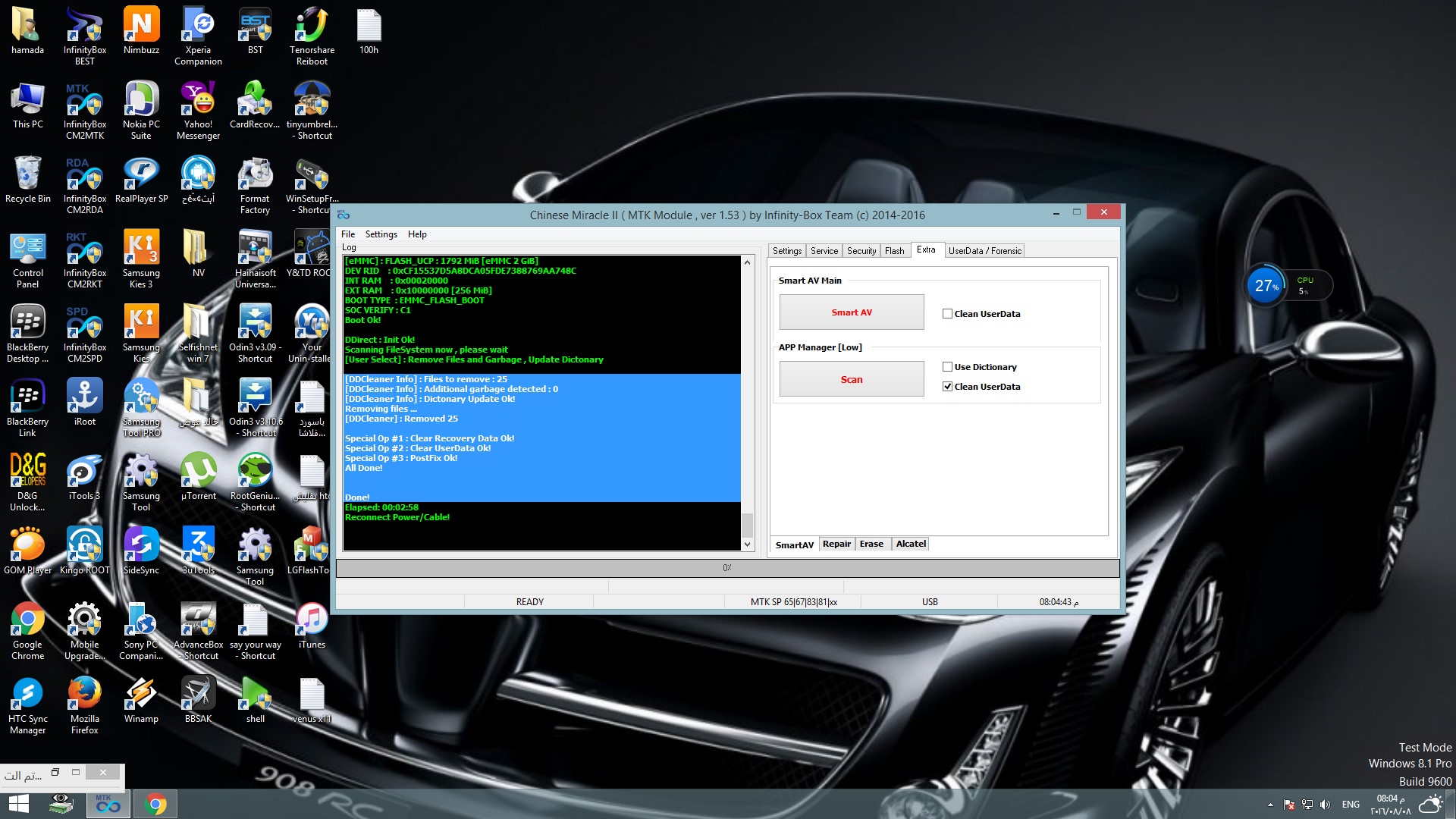Screen dimensions: 1456x819
Task: Uncheck Clean UserData under APP Manager
Action: [x=947, y=387]
